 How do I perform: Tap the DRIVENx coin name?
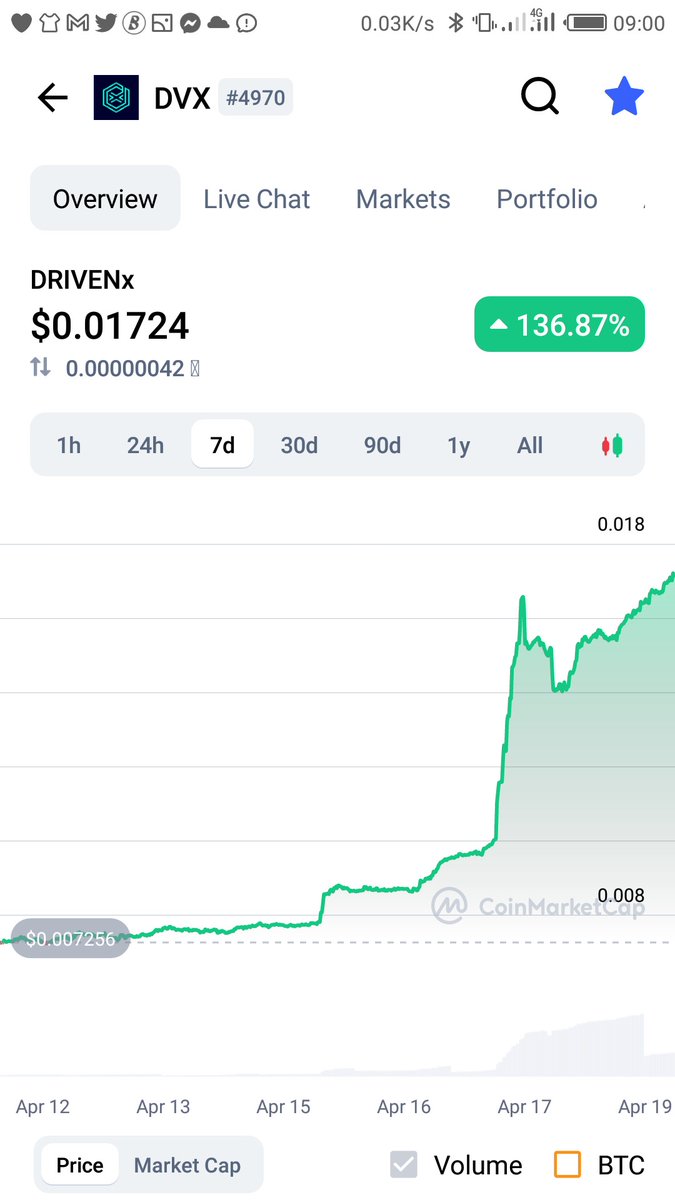pos(82,280)
